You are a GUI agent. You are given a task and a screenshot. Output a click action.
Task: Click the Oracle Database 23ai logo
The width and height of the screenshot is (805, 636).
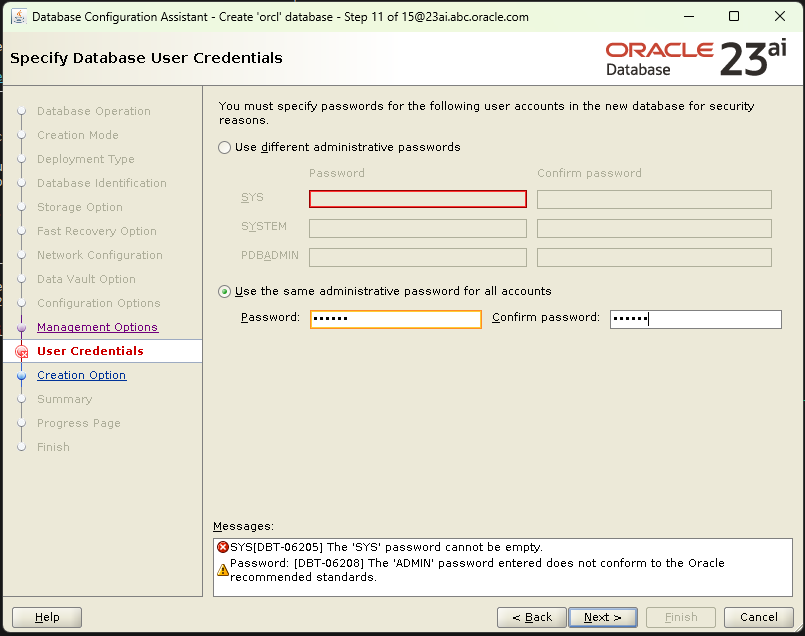coord(695,57)
